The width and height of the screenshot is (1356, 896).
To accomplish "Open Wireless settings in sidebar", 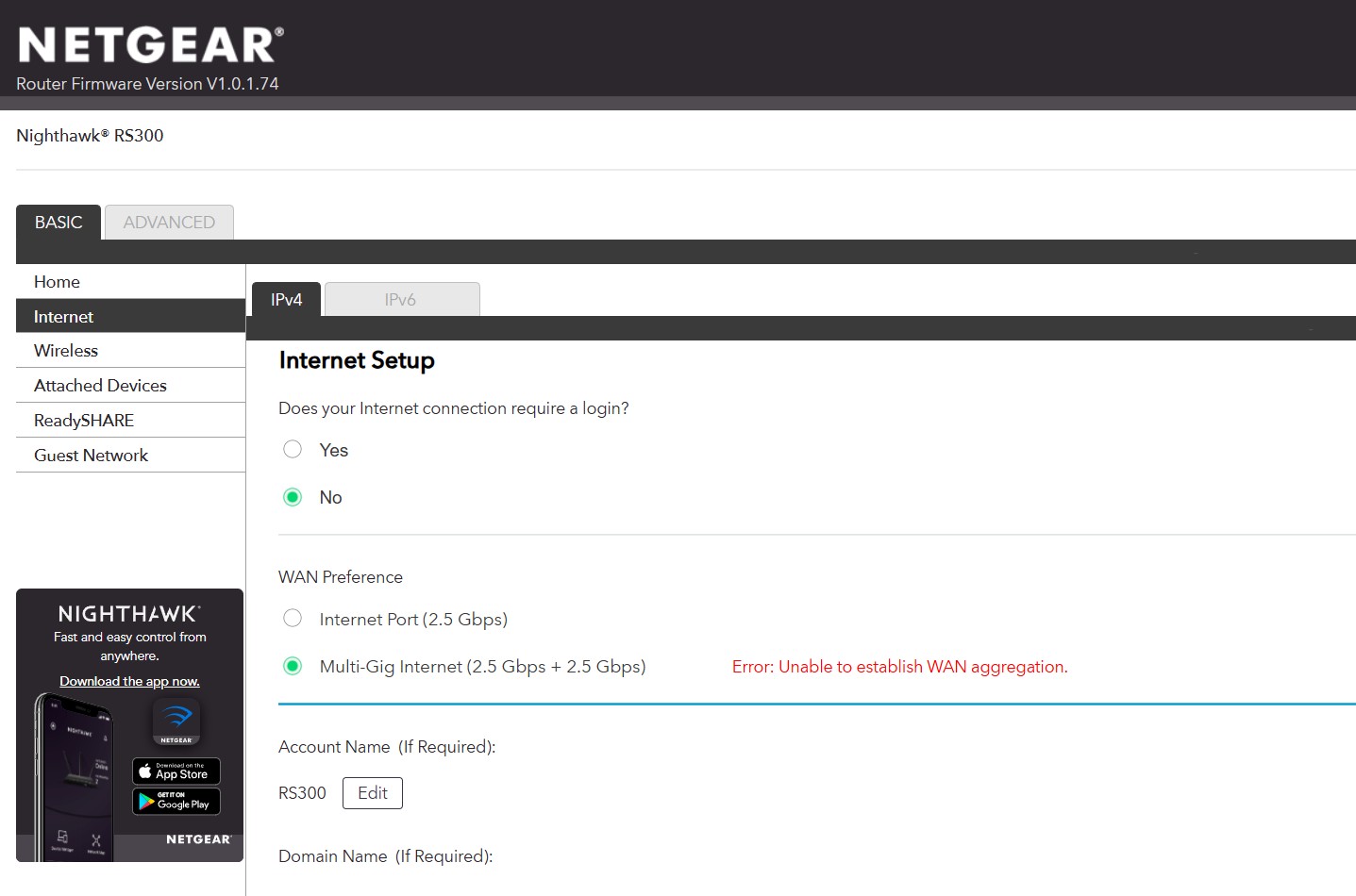I will point(66,351).
